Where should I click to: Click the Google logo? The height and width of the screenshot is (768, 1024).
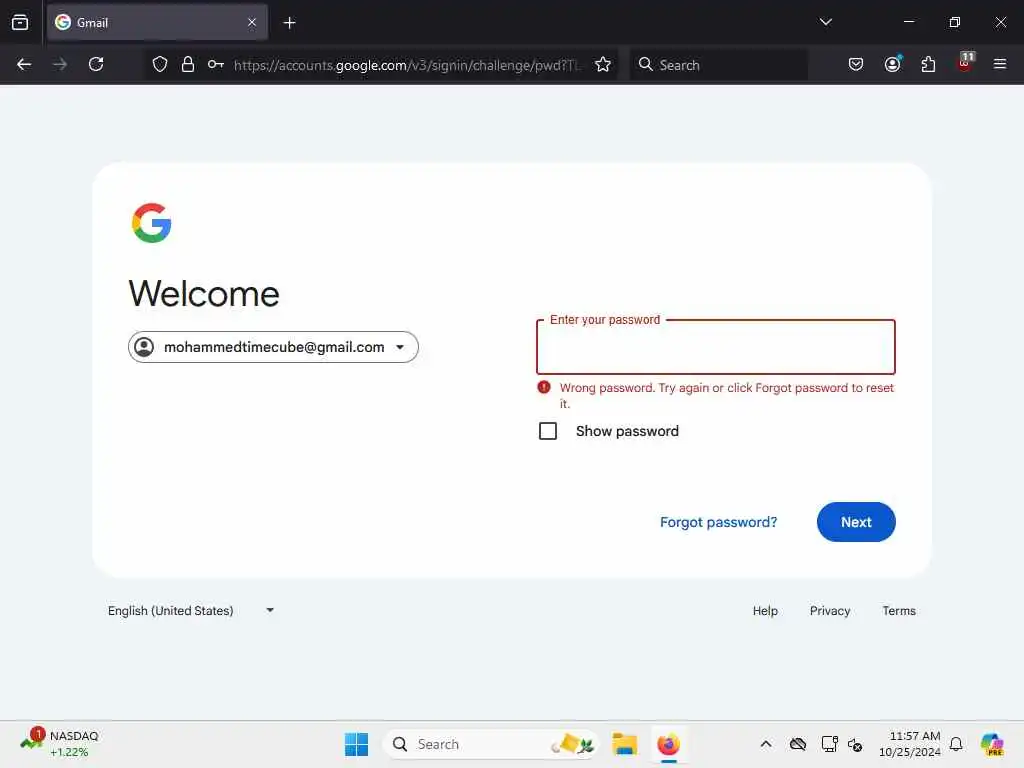(152, 223)
